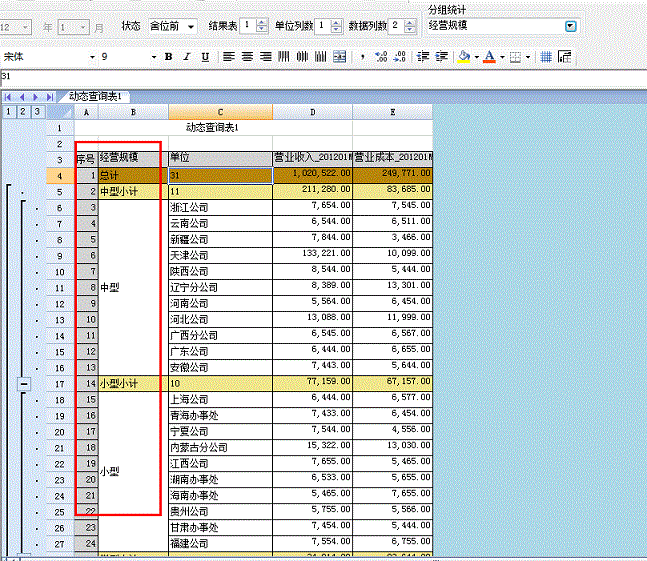Viewport: 647px width, 561px height.
Task: Increase the 单位列数 spinner value
Action: (337, 23)
